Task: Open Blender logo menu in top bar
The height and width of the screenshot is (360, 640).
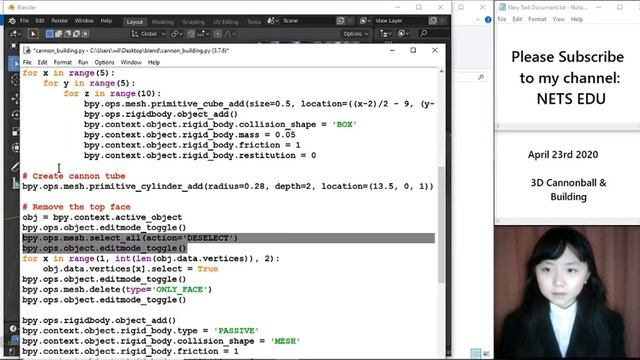Action: [12, 21]
